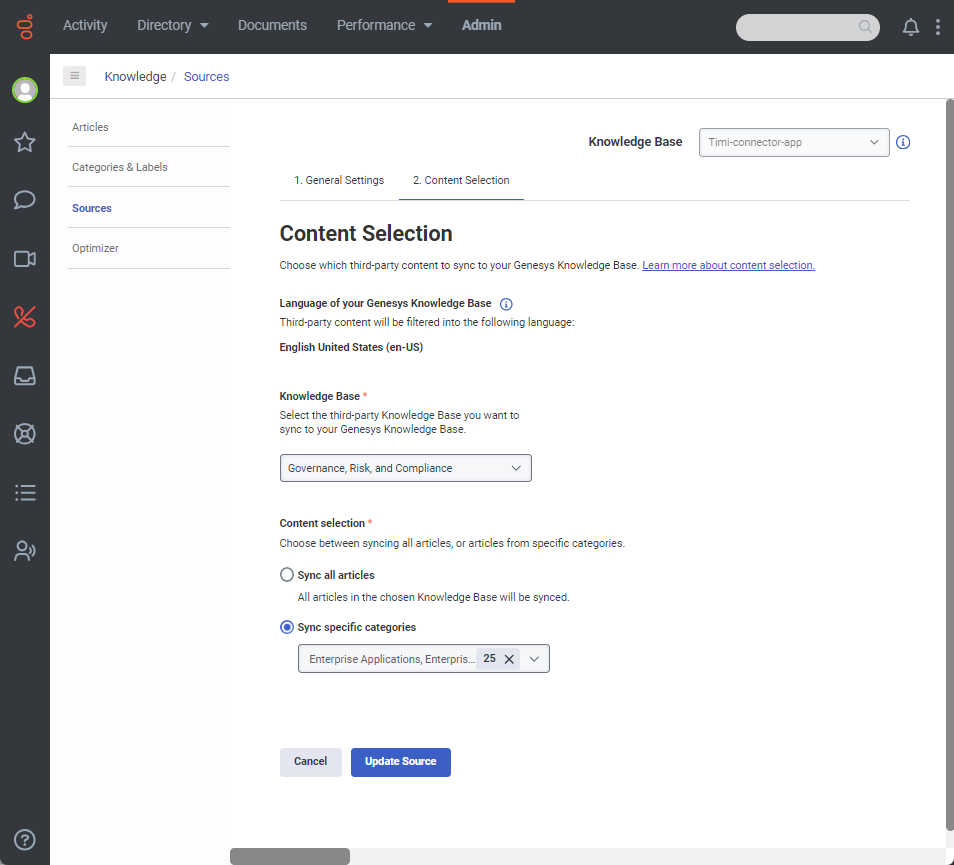Image resolution: width=954 pixels, height=865 pixels.
Task: Click the Knowledge breadcrumb
Action: [135, 77]
